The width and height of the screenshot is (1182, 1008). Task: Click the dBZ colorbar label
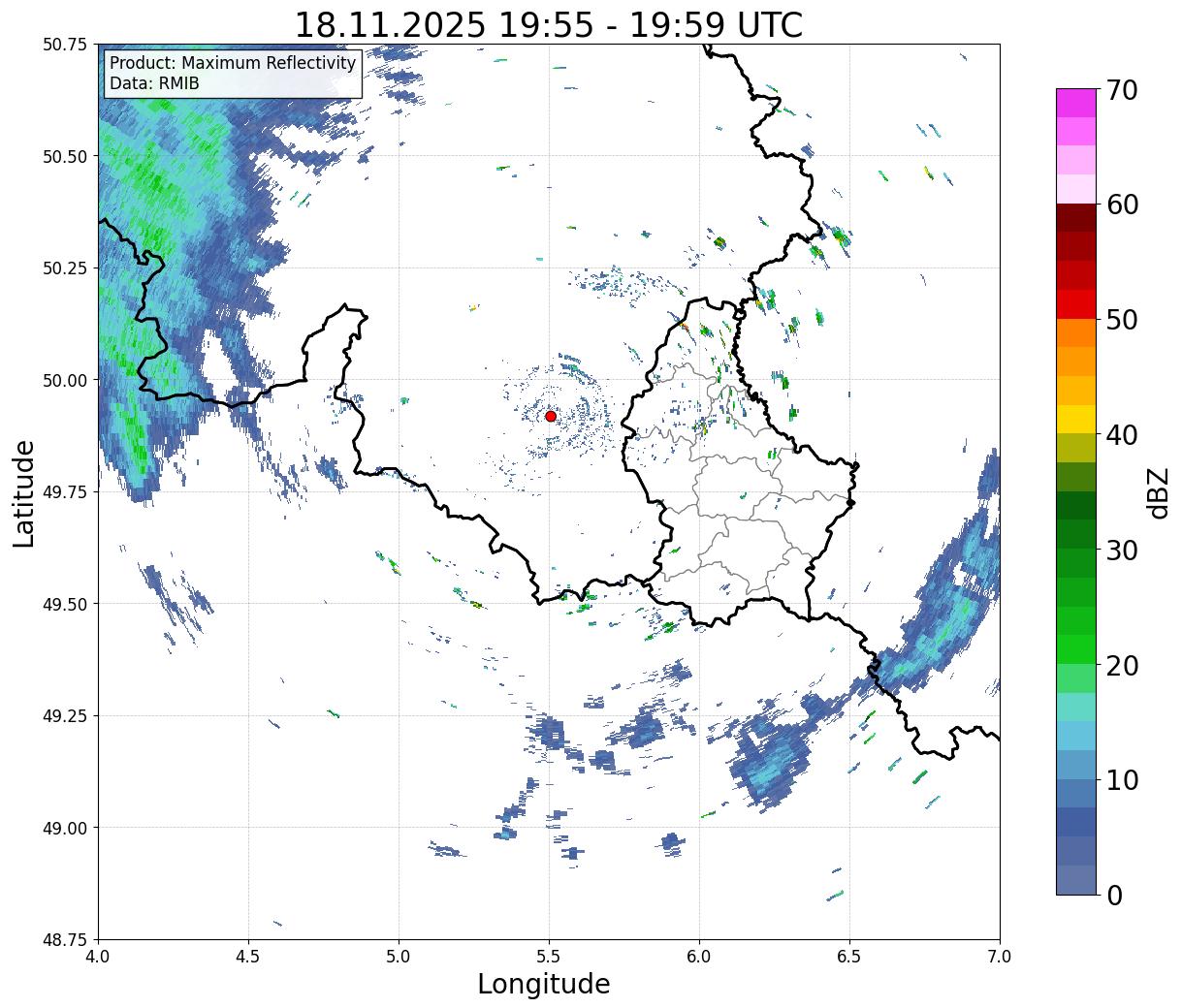1159,492
